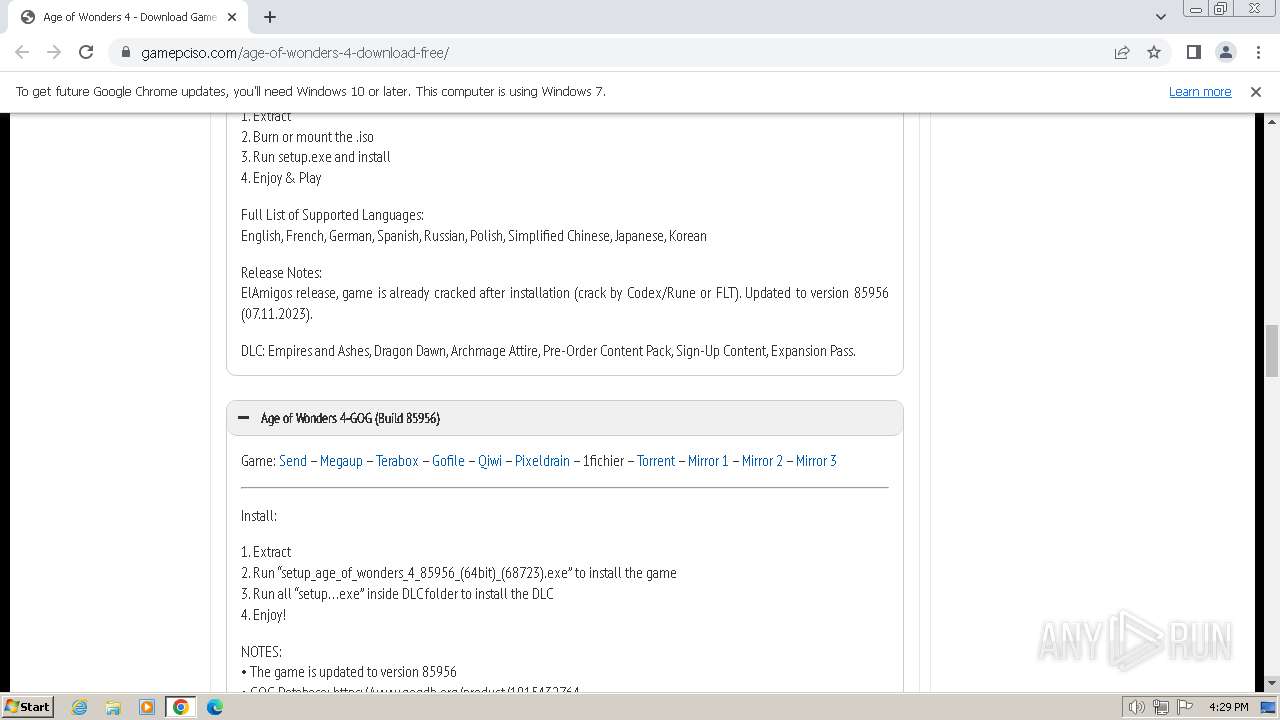Screen dimensions: 1280x720
Task: Select the Age of Wonders 4 tab
Action: [x=127, y=17]
